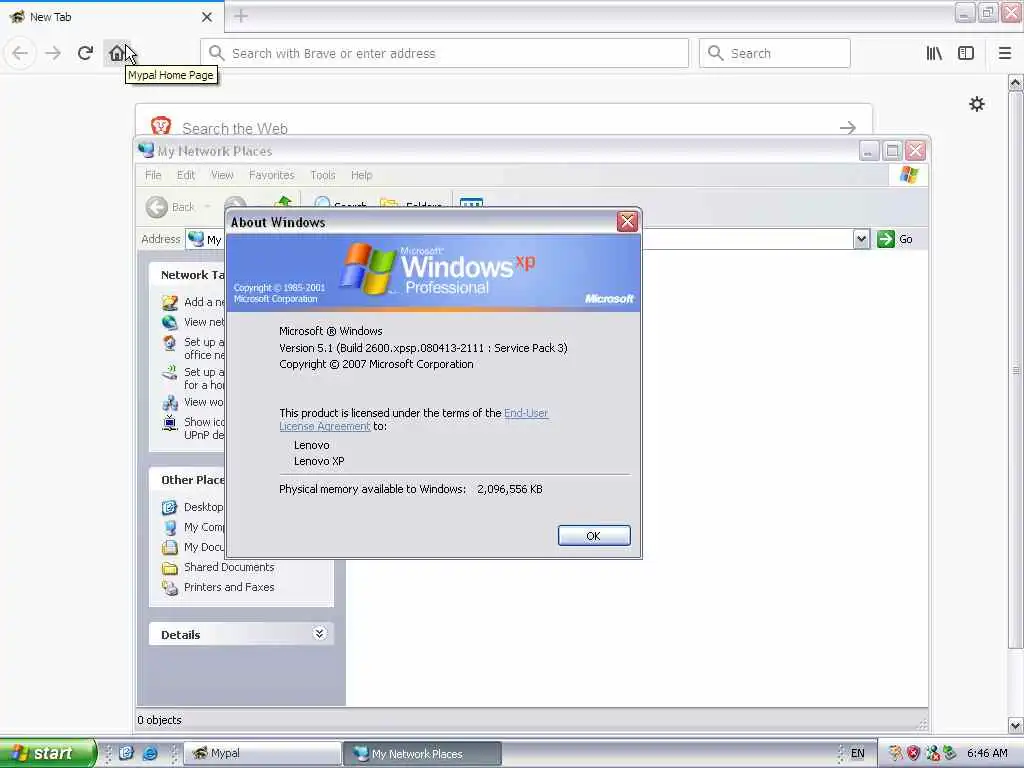Click OK in About Windows dialog
The image size is (1024, 768).
[594, 536]
